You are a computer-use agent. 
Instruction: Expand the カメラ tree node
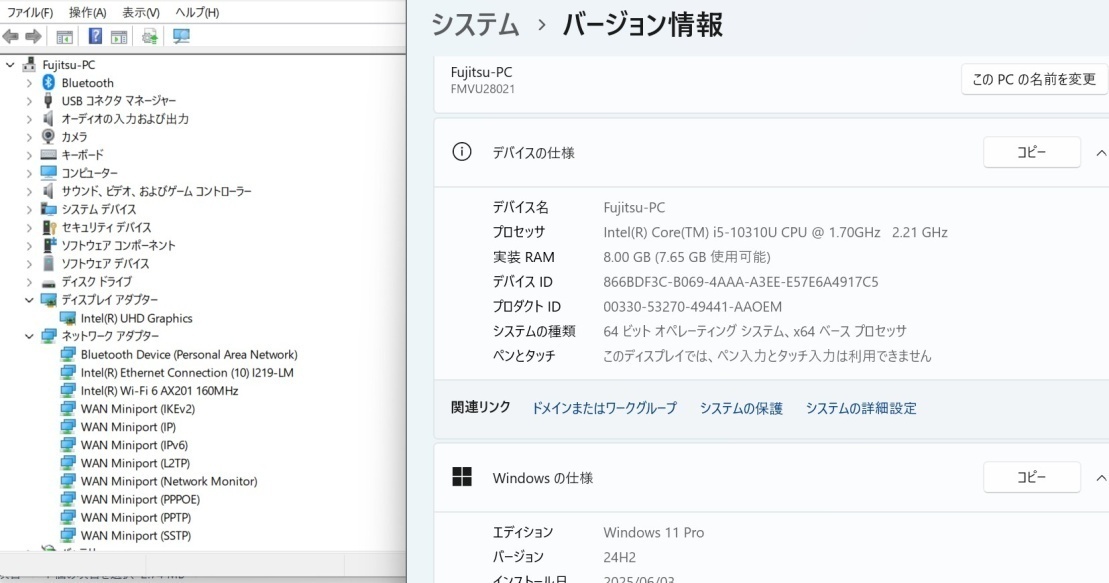29,137
